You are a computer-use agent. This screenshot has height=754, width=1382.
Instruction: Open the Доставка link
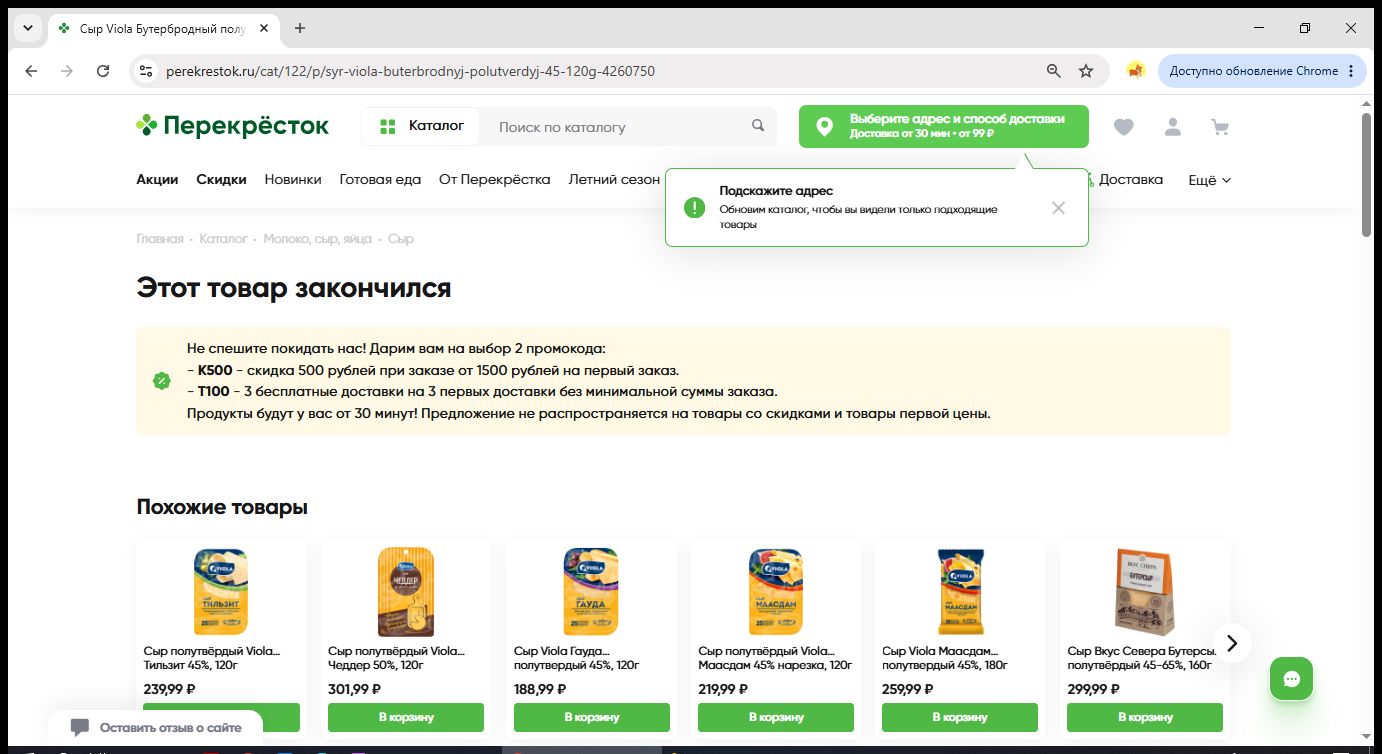click(1130, 180)
